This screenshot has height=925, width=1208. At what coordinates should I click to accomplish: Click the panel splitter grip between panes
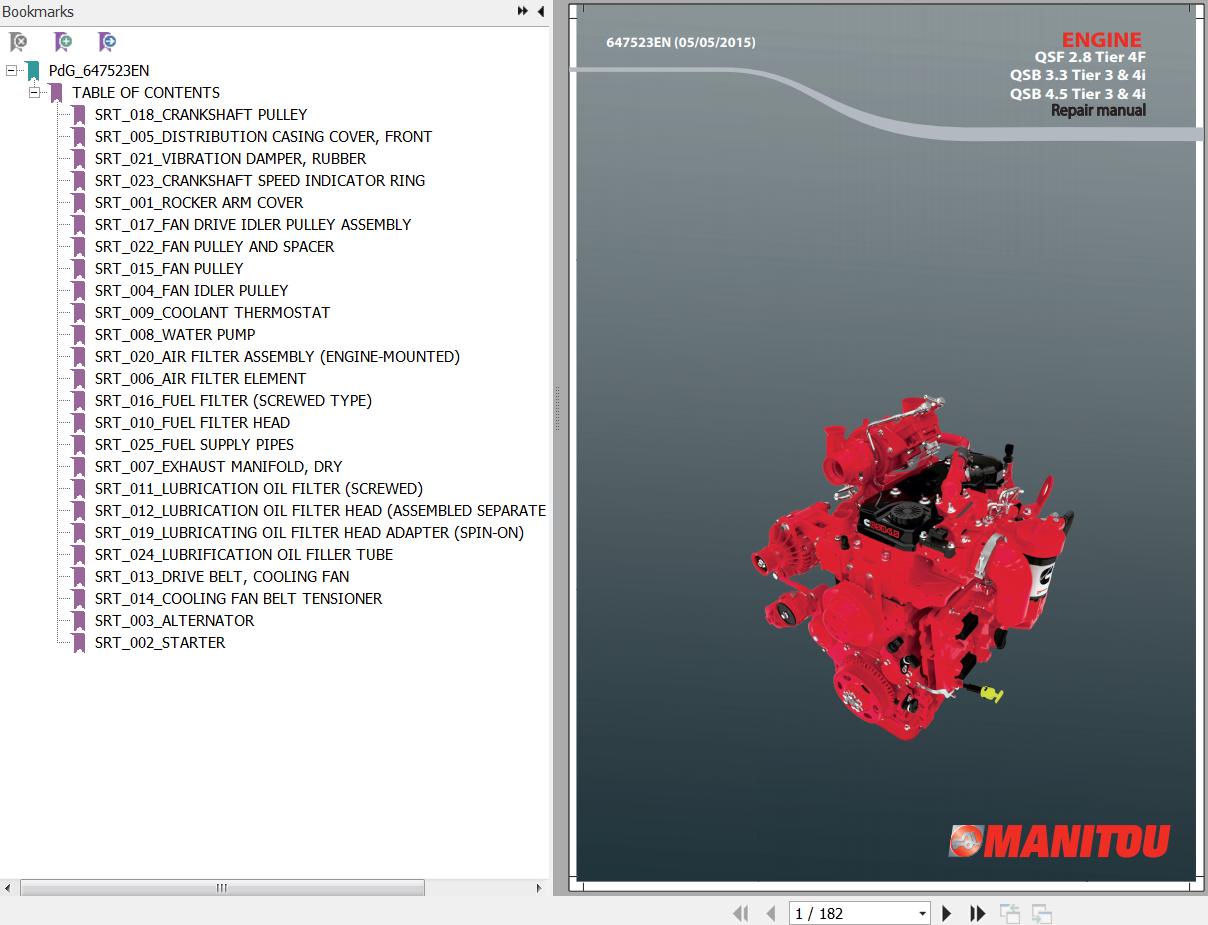pyautogui.click(x=558, y=409)
